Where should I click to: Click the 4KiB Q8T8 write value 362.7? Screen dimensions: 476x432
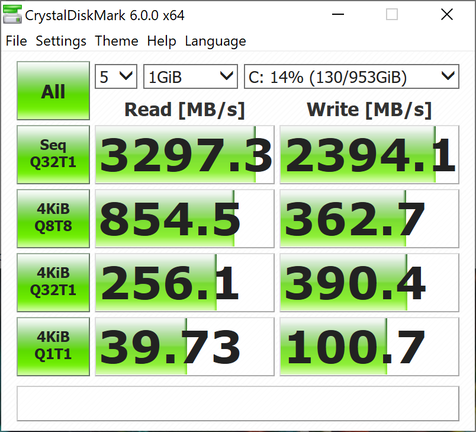pos(369,219)
